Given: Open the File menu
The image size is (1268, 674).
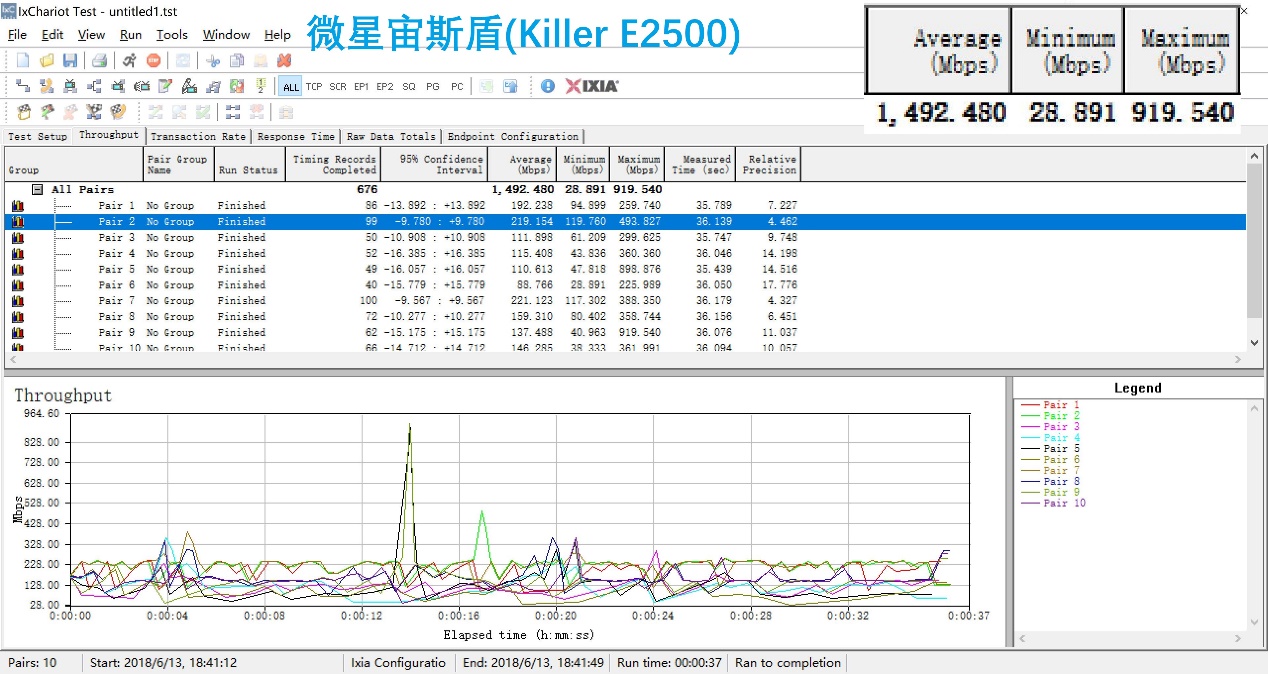Looking at the screenshot, I should click(x=17, y=34).
